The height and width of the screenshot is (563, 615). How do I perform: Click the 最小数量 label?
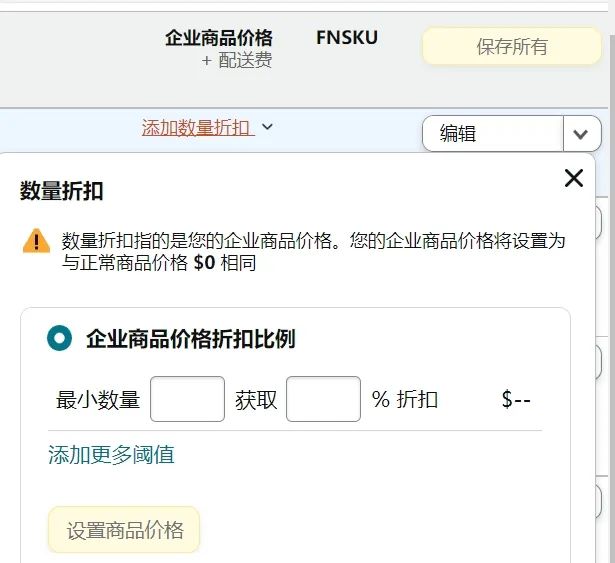click(x=98, y=400)
